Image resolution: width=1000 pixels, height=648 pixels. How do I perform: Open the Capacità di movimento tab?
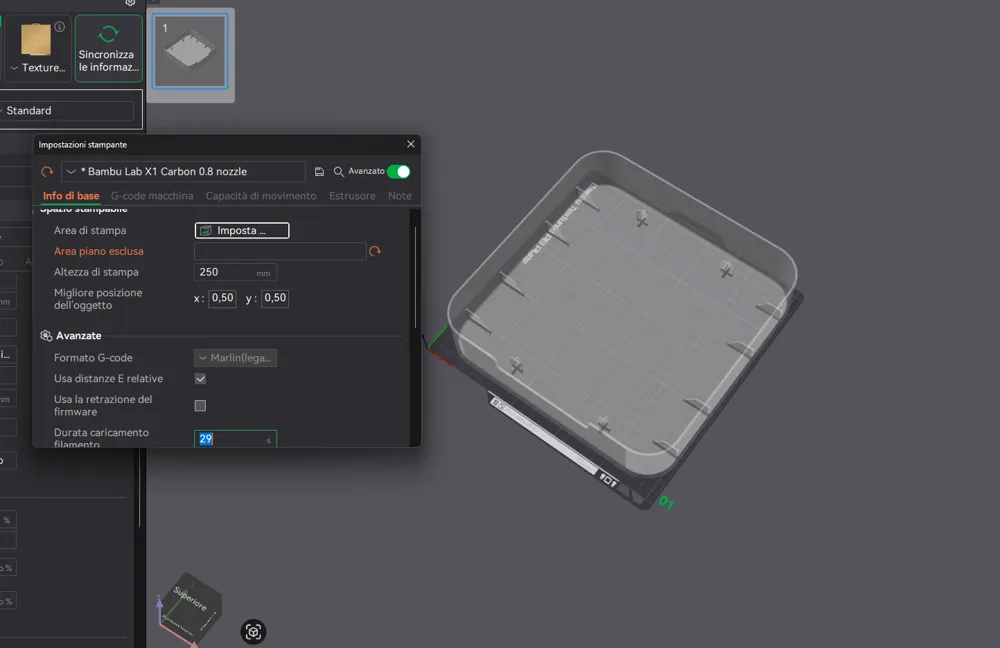[261, 196]
